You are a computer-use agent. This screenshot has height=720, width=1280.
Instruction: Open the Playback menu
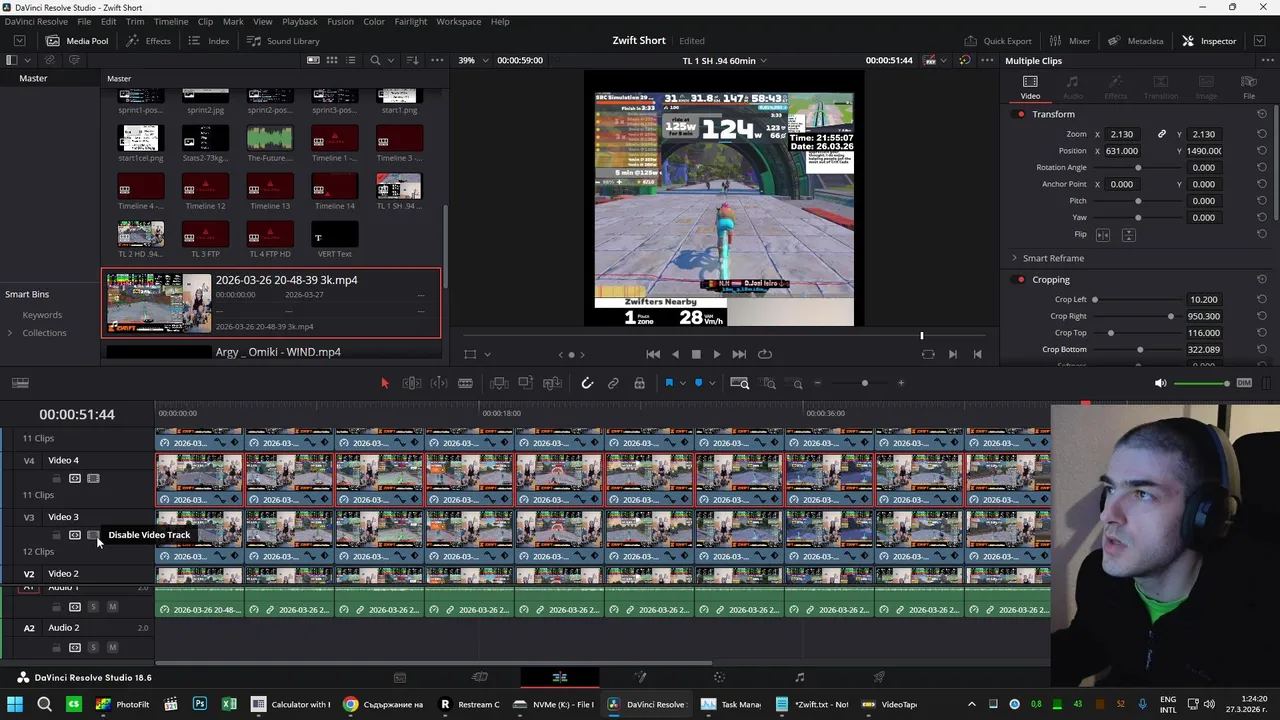pyautogui.click(x=299, y=21)
